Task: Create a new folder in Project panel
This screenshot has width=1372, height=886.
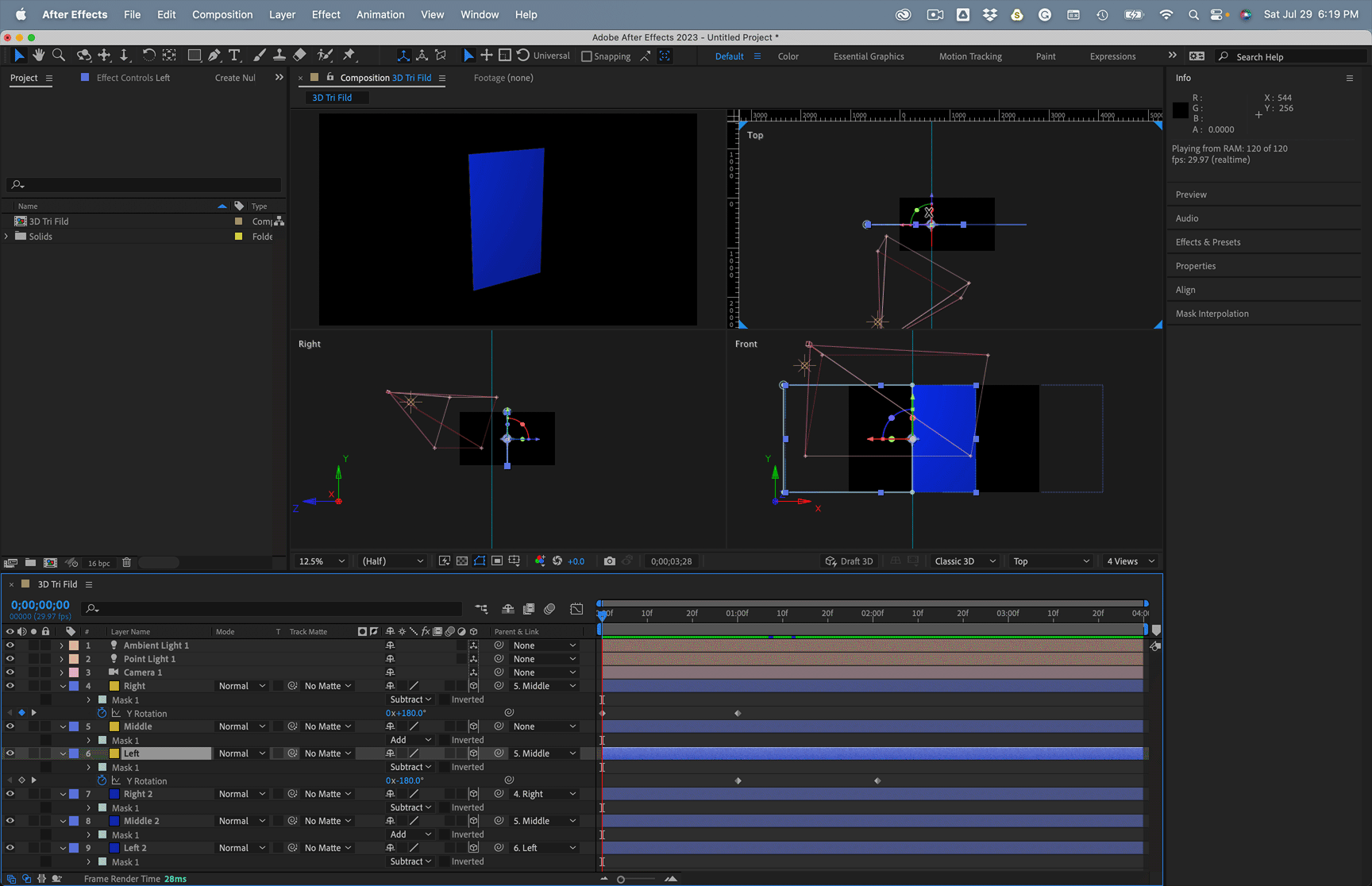Action: [x=30, y=563]
